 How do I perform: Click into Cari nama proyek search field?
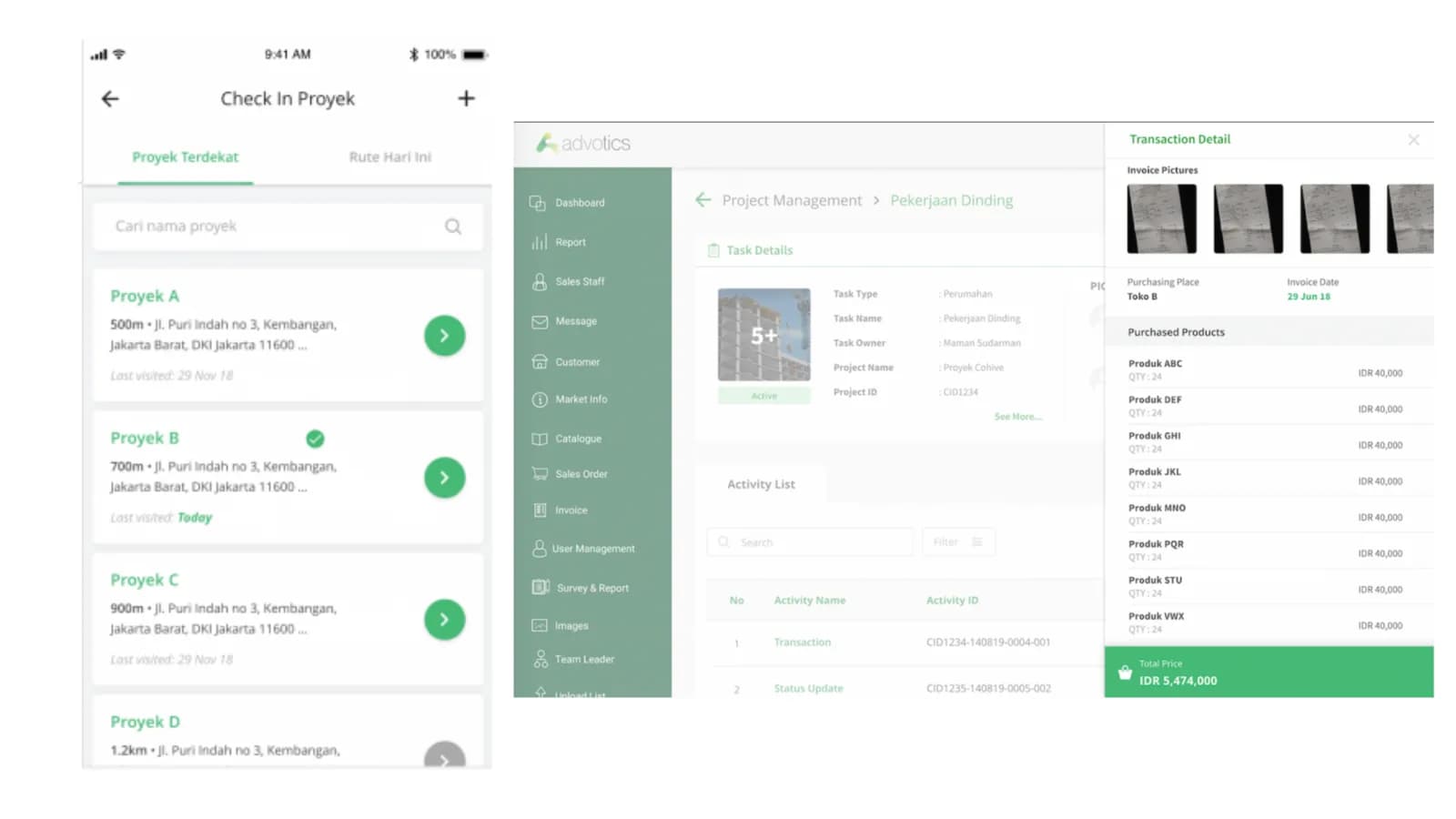[x=288, y=227]
